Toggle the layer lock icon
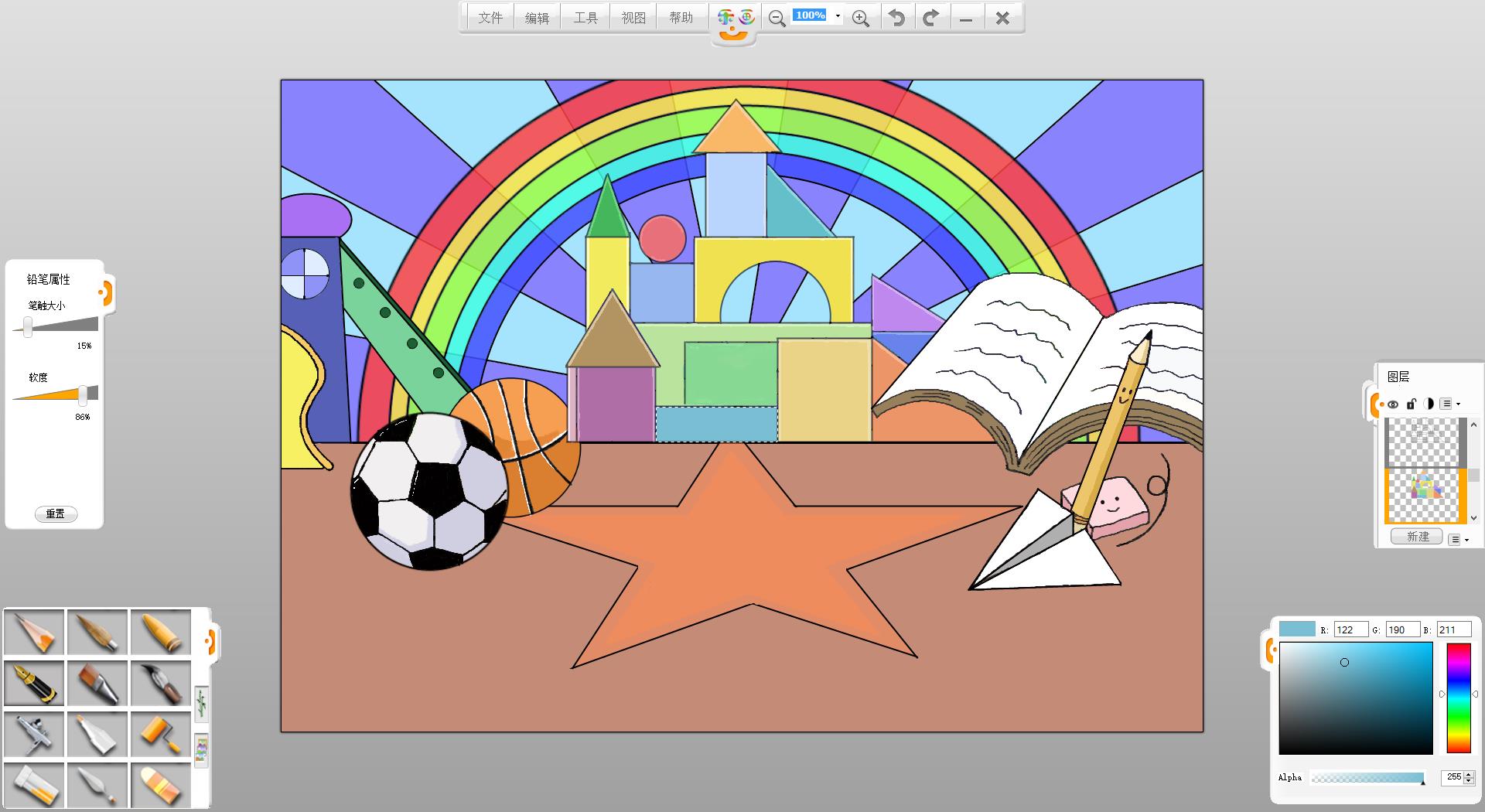The width and height of the screenshot is (1485, 812). pos(1411,404)
